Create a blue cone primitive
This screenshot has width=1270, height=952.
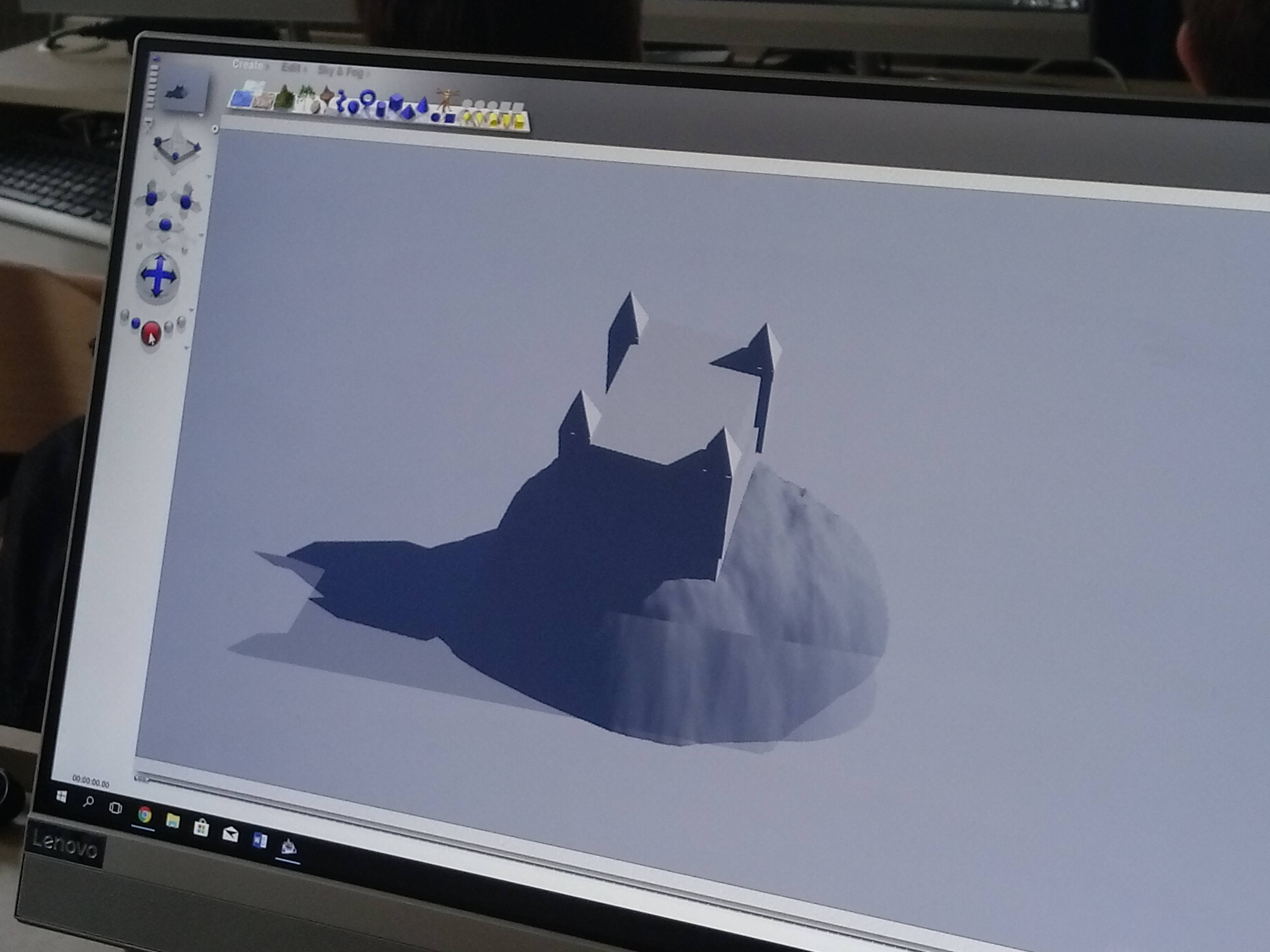coord(423,105)
